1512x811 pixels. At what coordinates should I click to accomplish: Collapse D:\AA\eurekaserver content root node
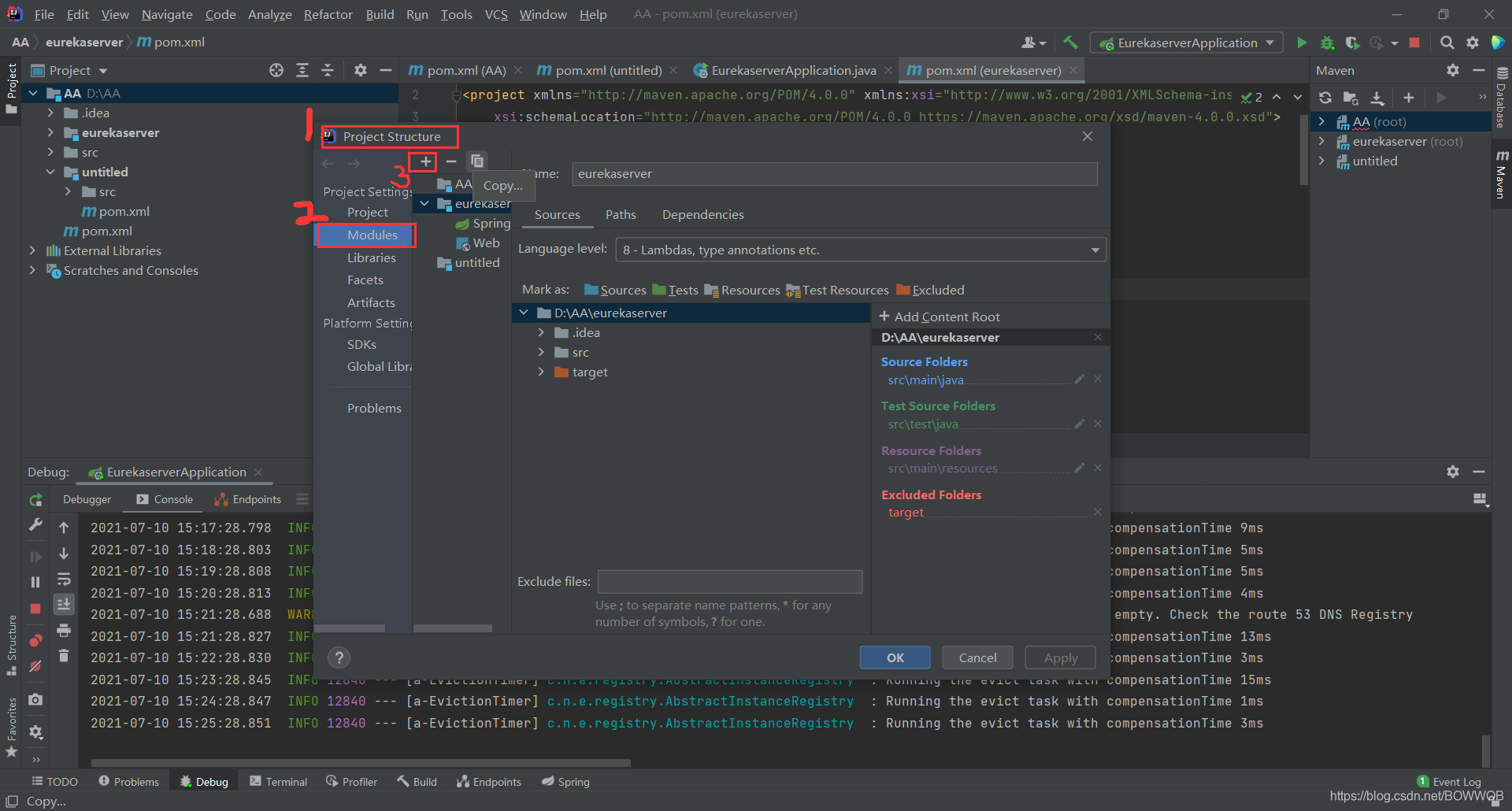[x=524, y=313]
